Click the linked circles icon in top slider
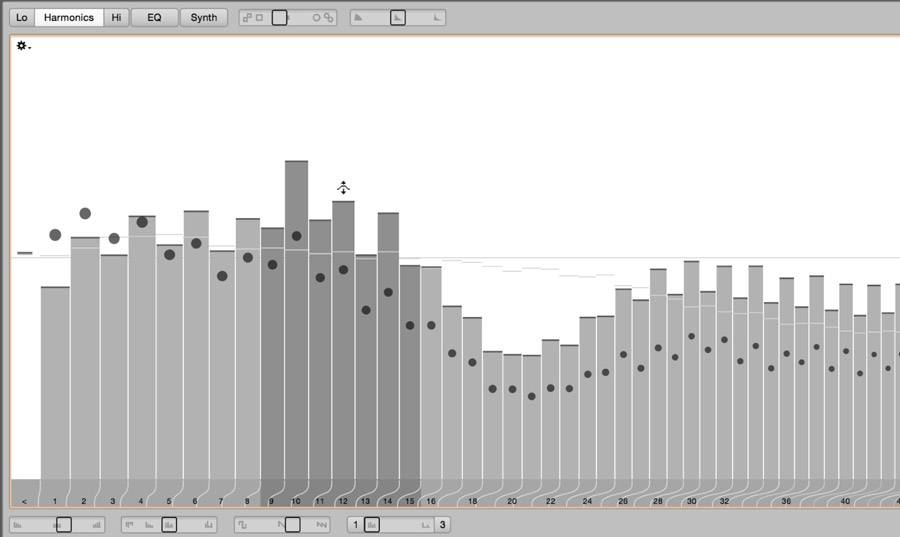900x537 pixels. click(328, 18)
